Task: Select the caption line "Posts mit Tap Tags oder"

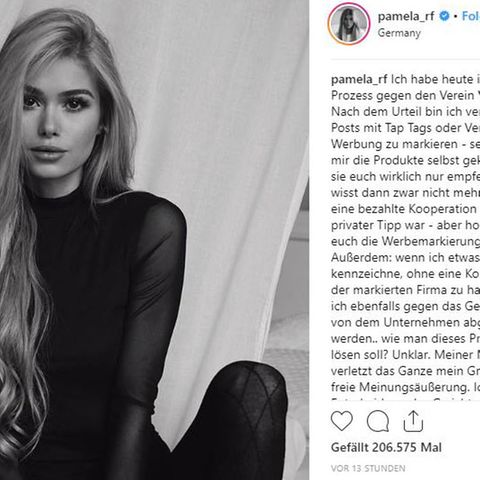Action: pos(393,128)
